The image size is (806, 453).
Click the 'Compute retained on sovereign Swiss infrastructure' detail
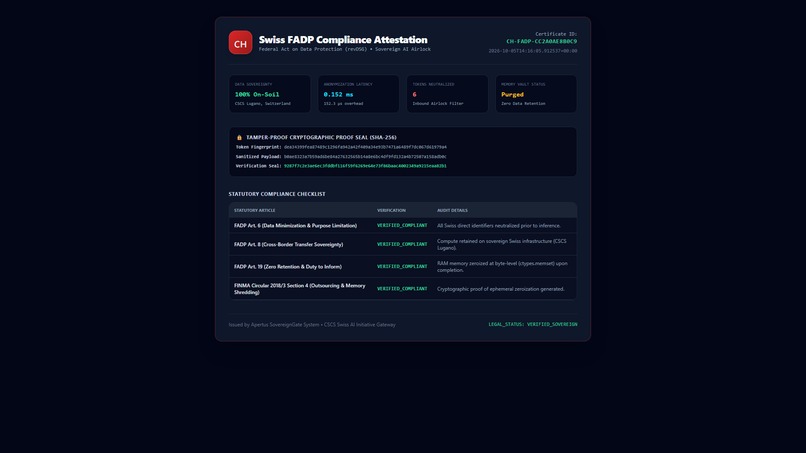tap(502, 244)
